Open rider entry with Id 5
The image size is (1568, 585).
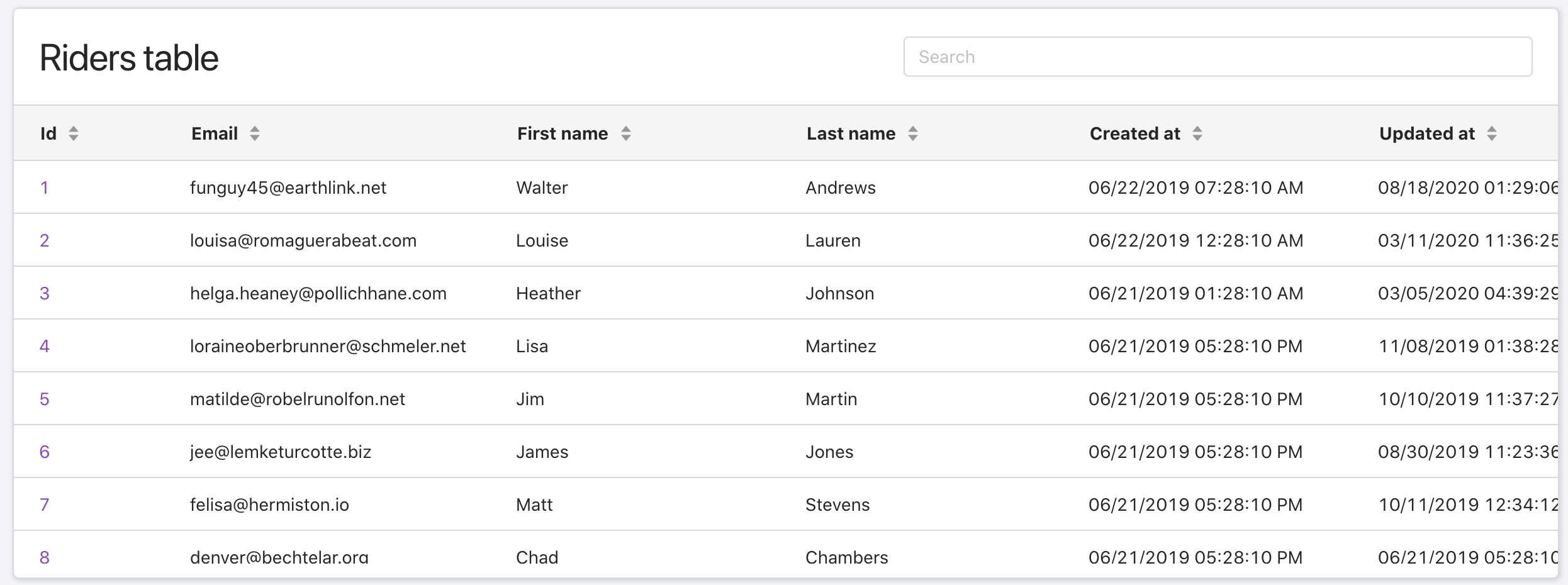45,399
